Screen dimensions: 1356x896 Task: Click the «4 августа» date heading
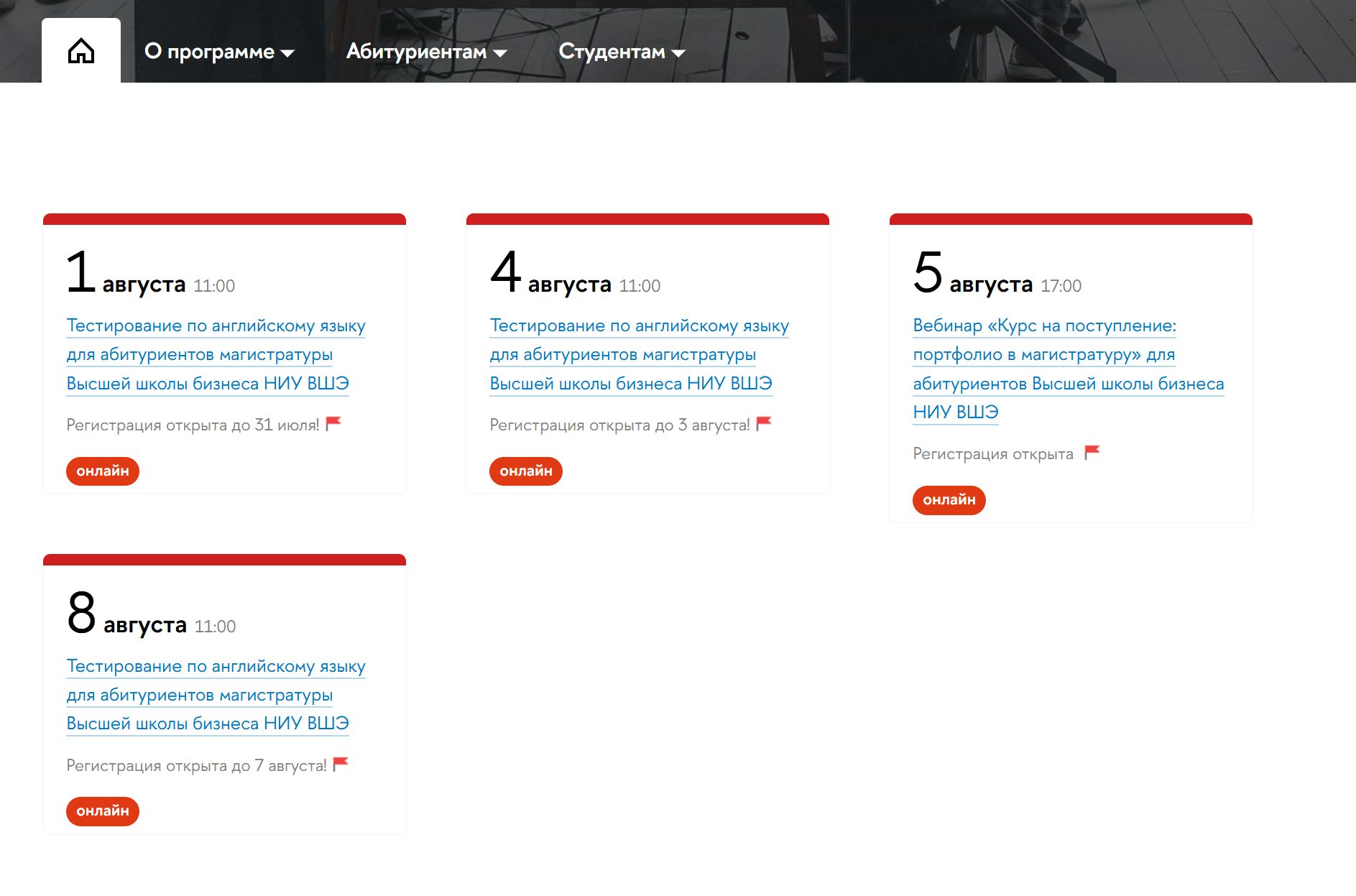550,273
